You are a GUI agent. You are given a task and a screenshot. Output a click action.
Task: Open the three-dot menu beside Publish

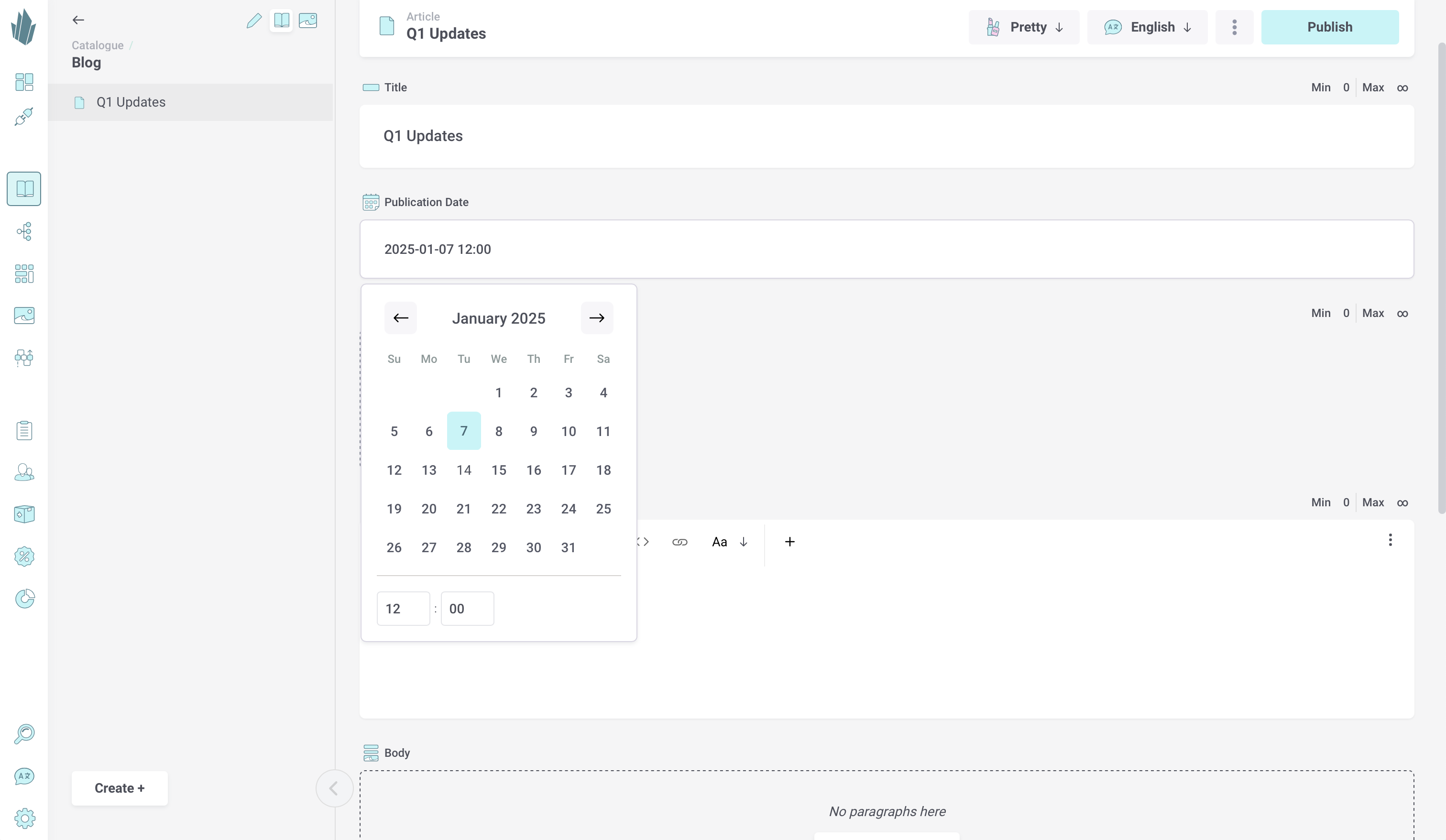coord(1234,27)
